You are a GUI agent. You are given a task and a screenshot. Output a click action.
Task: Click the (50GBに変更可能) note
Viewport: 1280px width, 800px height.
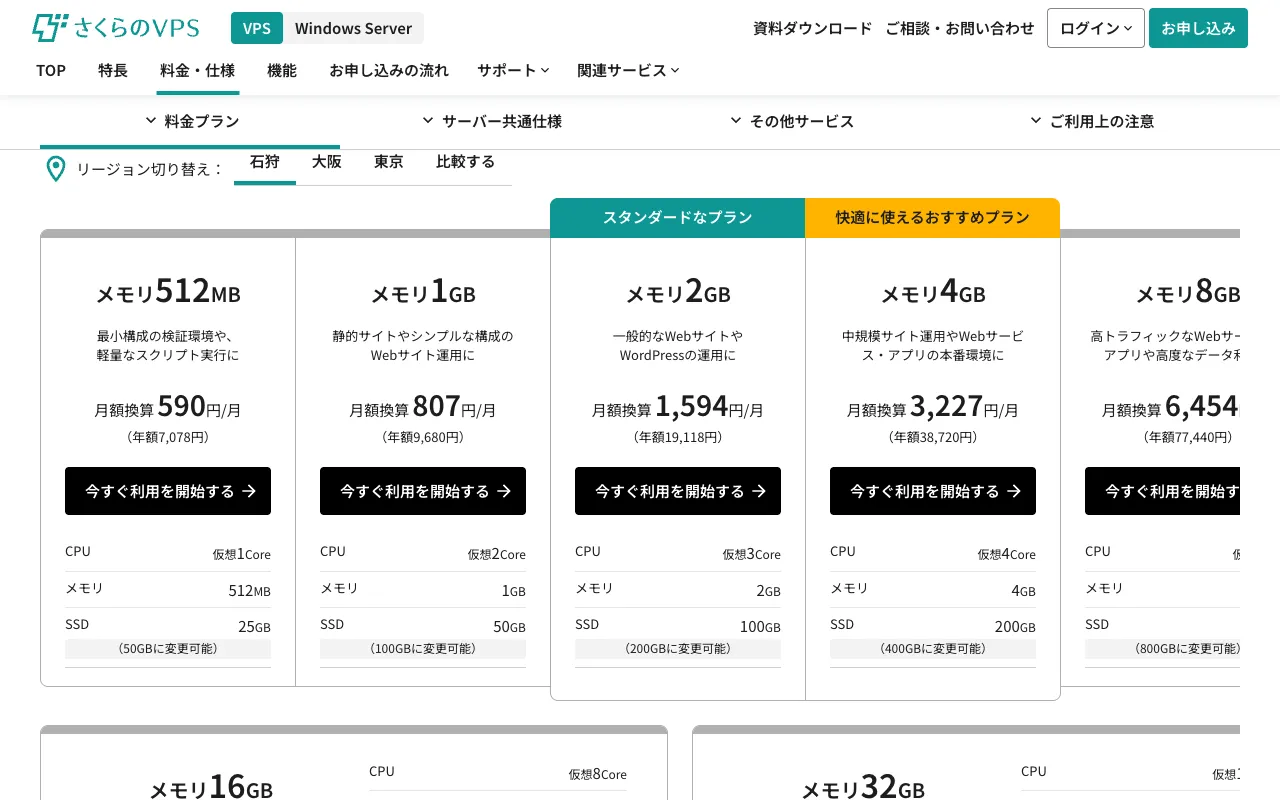tap(168, 649)
